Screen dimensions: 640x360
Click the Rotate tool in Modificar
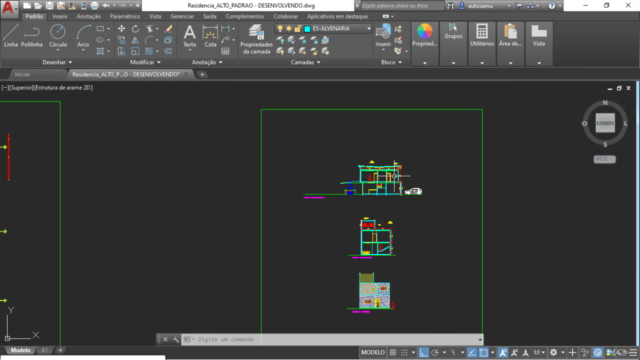point(135,29)
